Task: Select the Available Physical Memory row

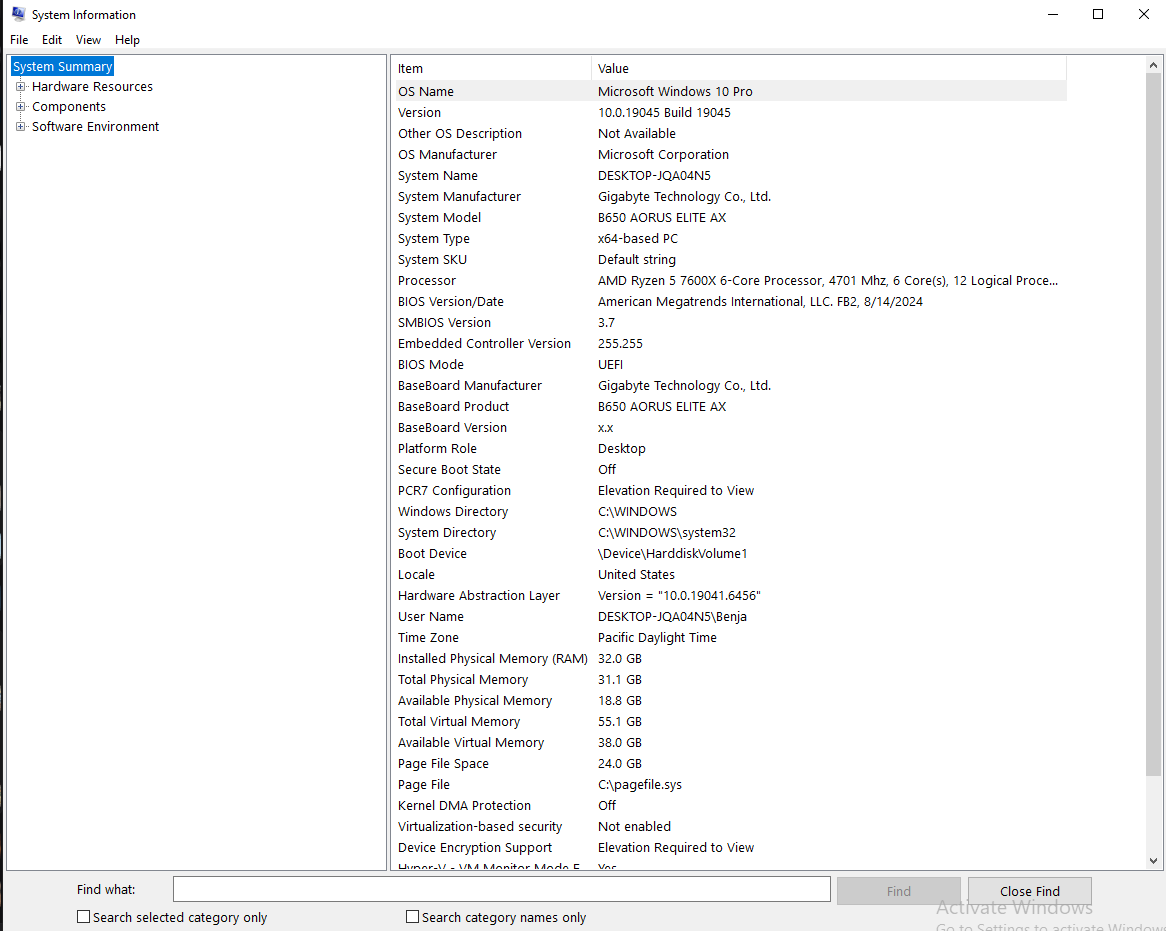Action: click(729, 700)
